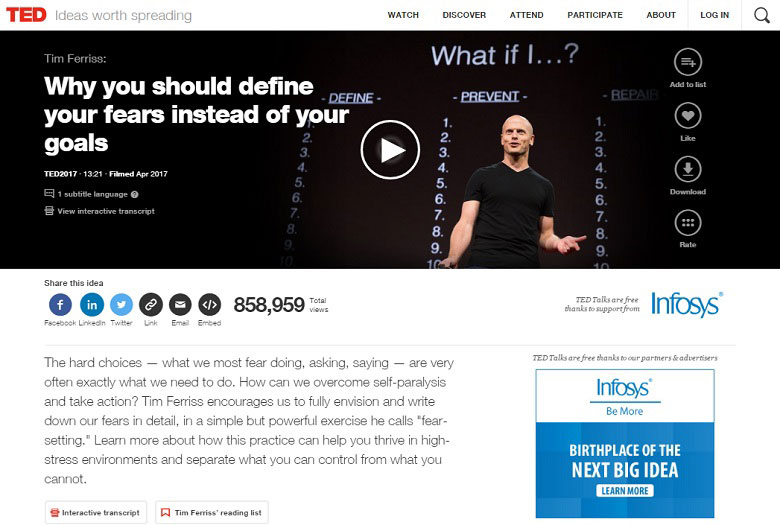Click the Interactive transcript button
780x525 pixels.
click(96, 513)
